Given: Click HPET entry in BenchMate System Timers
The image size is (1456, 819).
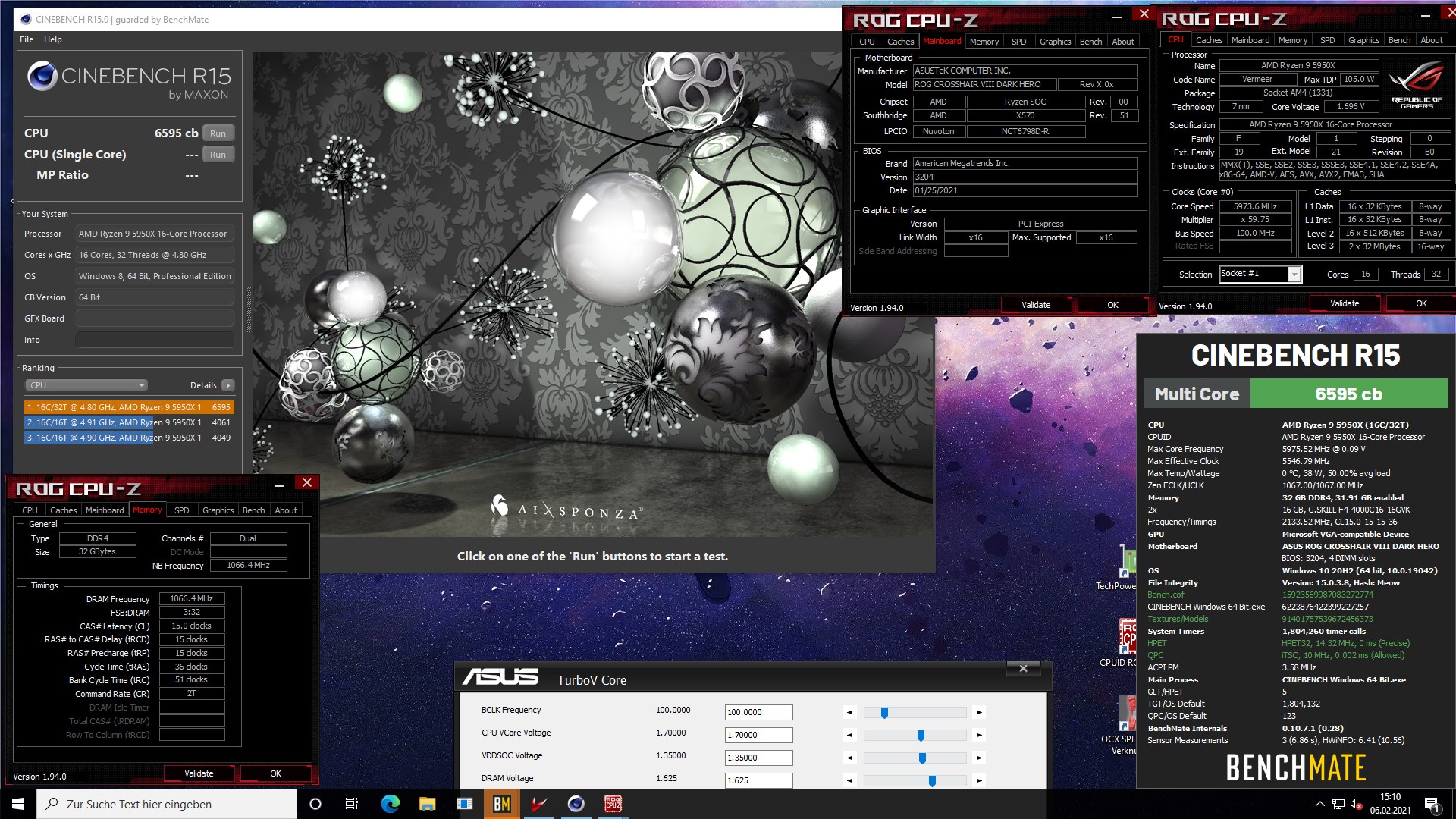Looking at the screenshot, I should (1156, 643).
